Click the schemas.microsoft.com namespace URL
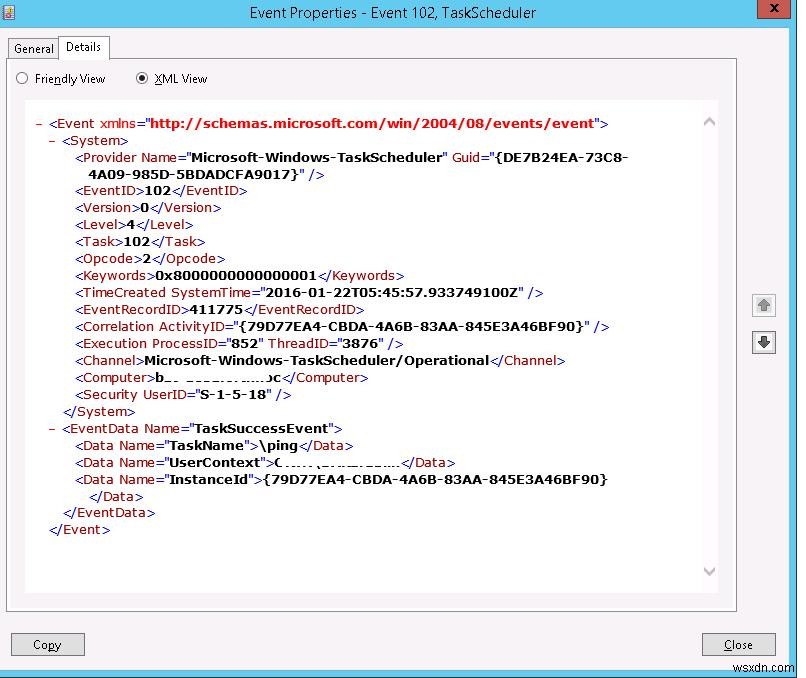The width and height of the screenshot is (806, 678). tap(372, 124)
